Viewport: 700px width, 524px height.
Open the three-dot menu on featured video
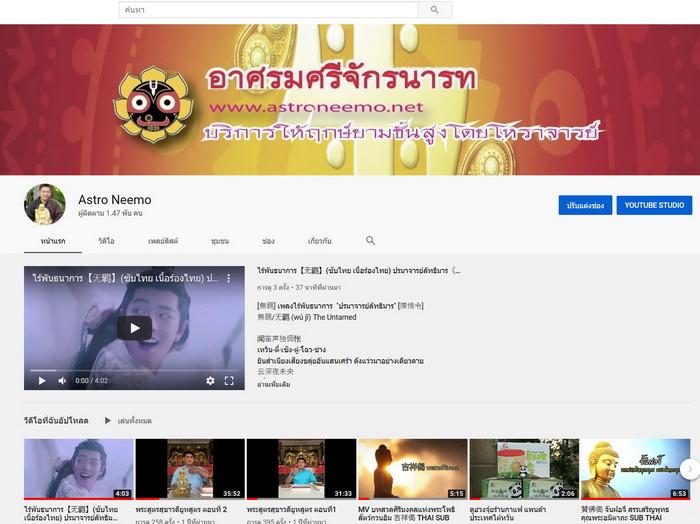(229, 278)
